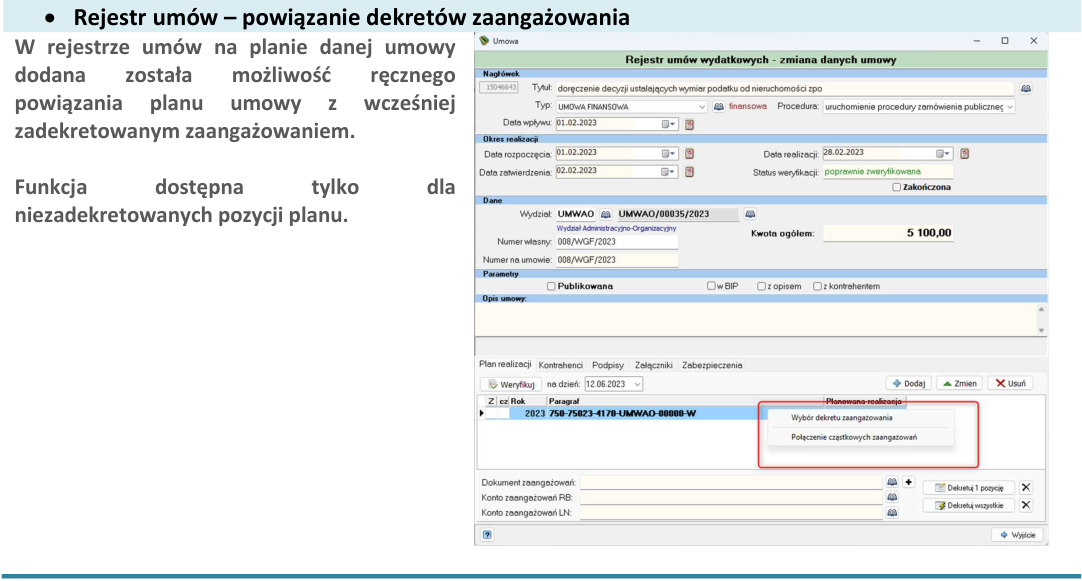Click binoculars icon beside Dokument zaangażowań field

pos(892,482)
